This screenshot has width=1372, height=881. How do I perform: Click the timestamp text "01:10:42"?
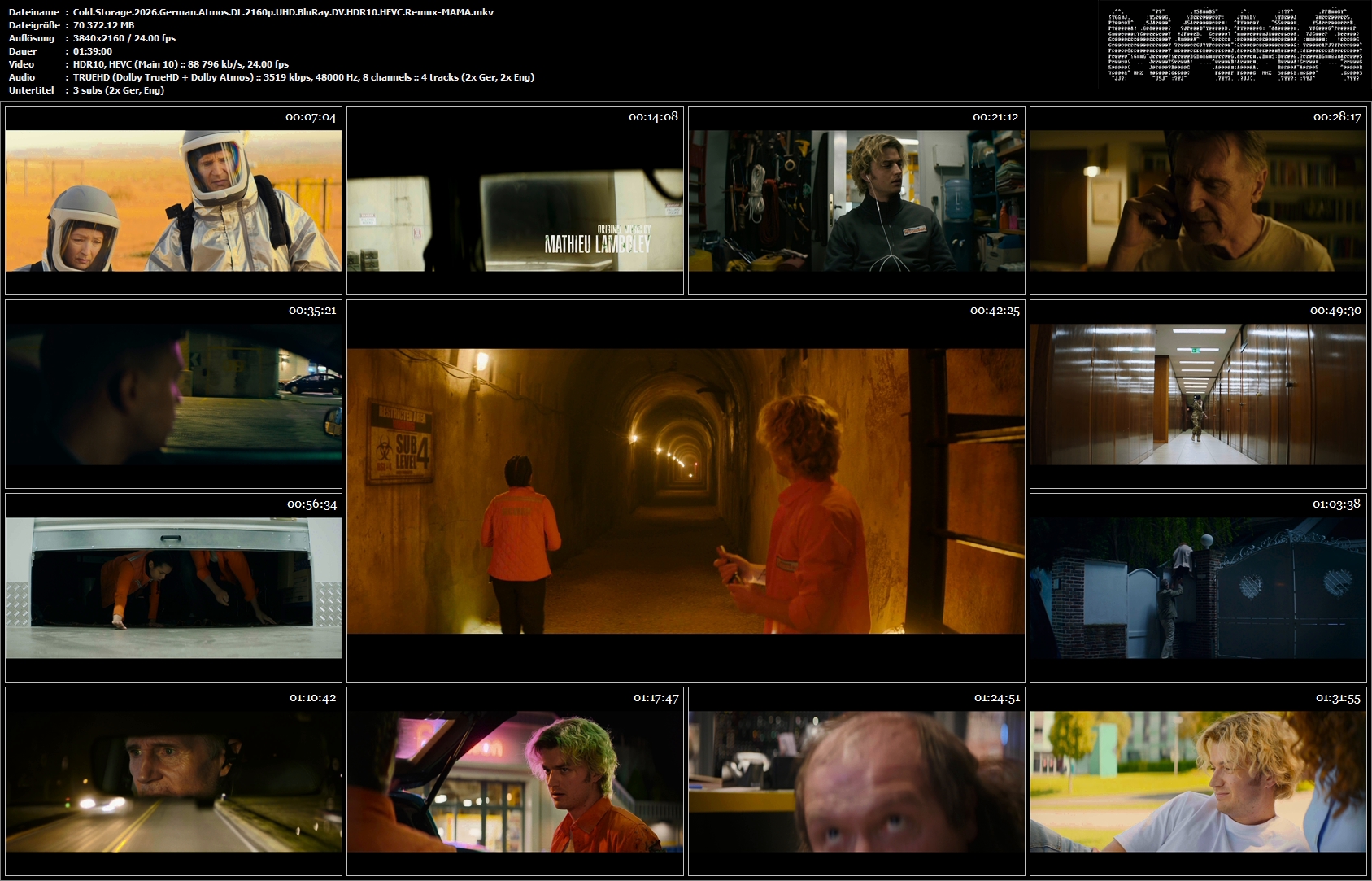point(313,698)
